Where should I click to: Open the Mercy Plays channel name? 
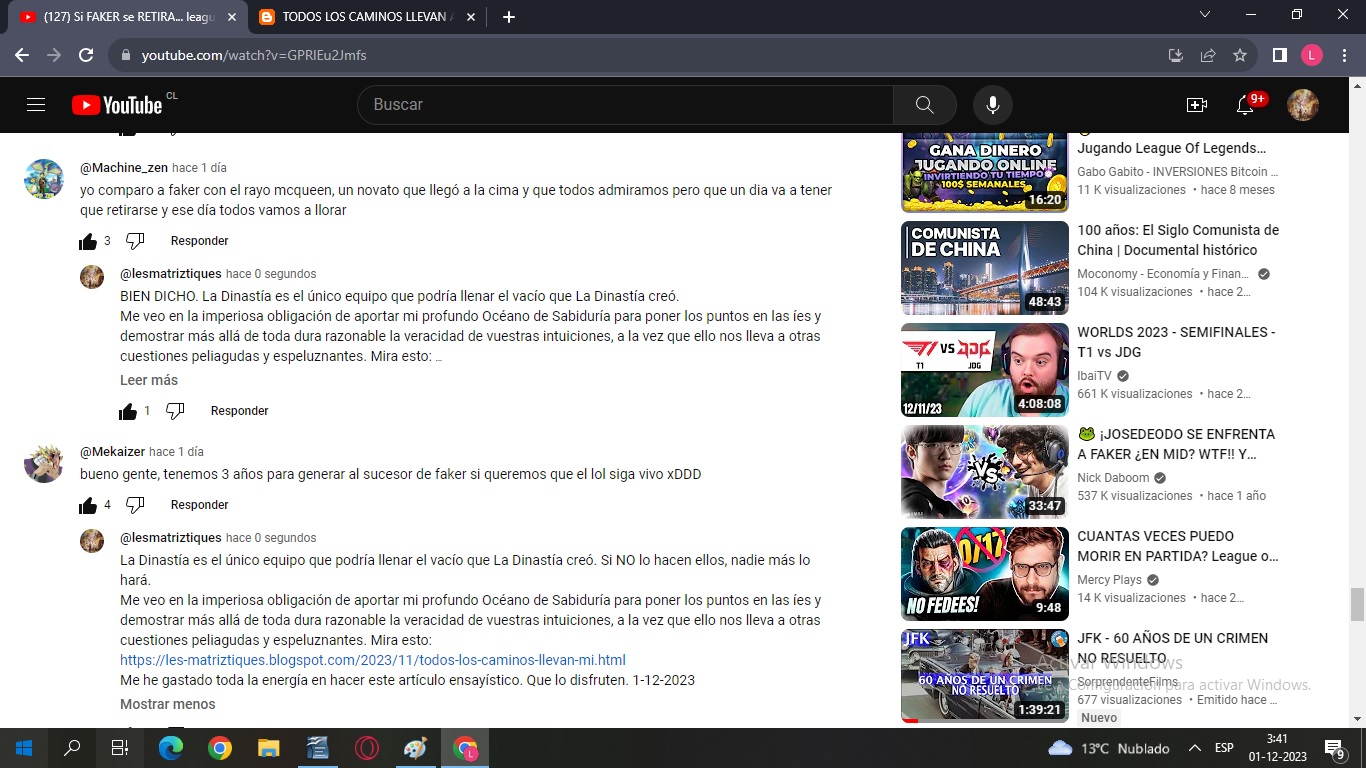pyautogui.click(x=1109, y=580)
